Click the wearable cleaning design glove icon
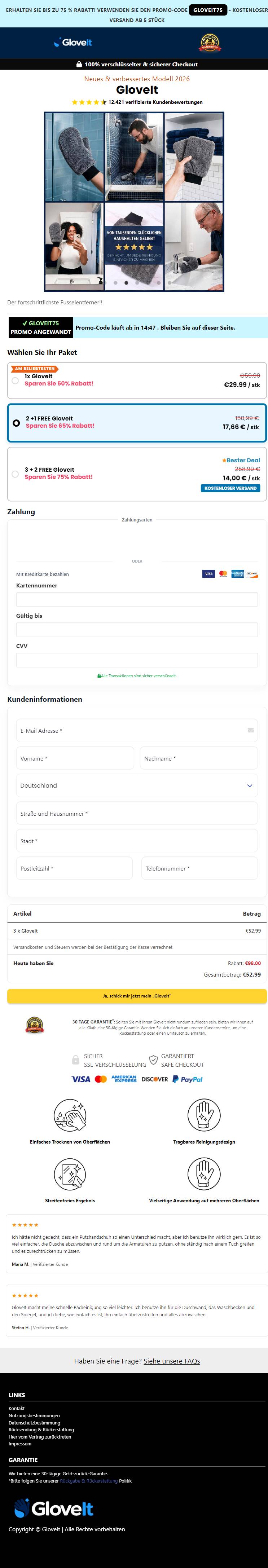 click(x=204, y=1115)
